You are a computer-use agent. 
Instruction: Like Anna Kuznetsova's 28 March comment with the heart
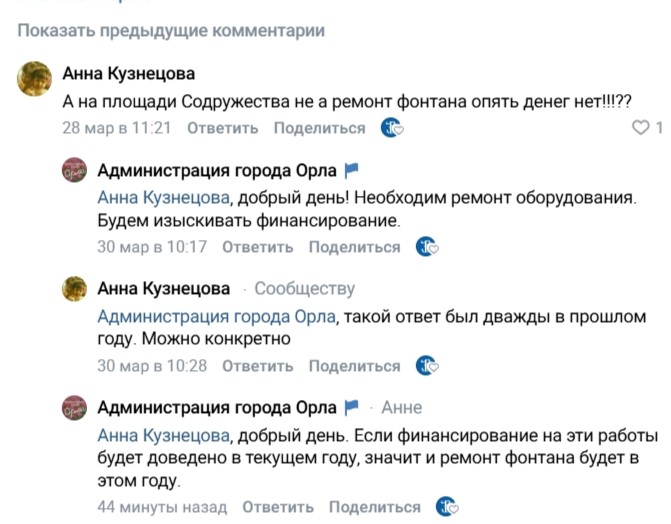click(x=642, y=128)
